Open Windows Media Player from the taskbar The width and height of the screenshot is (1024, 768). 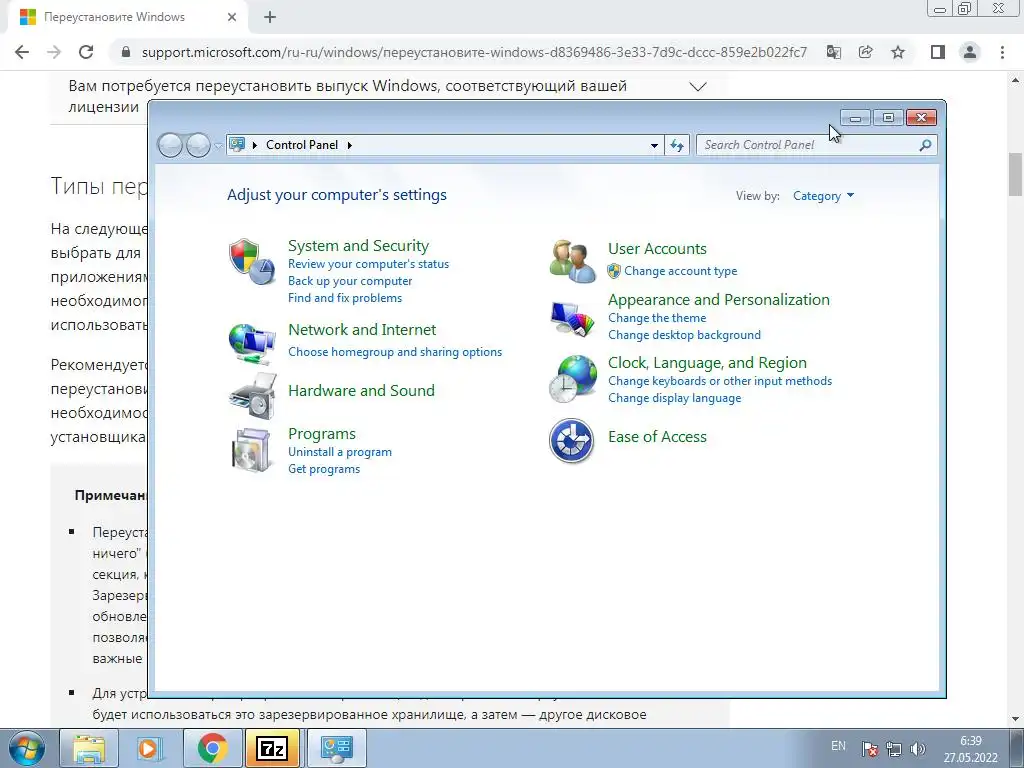(x=151, y=748)
